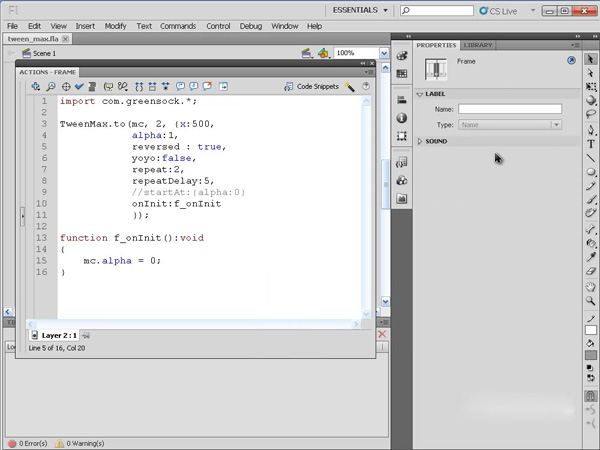Image resolution: width=600 pixels, height=450 pixels.
Task: Toggle the Script Assist wand button
Action: point(349,87)
